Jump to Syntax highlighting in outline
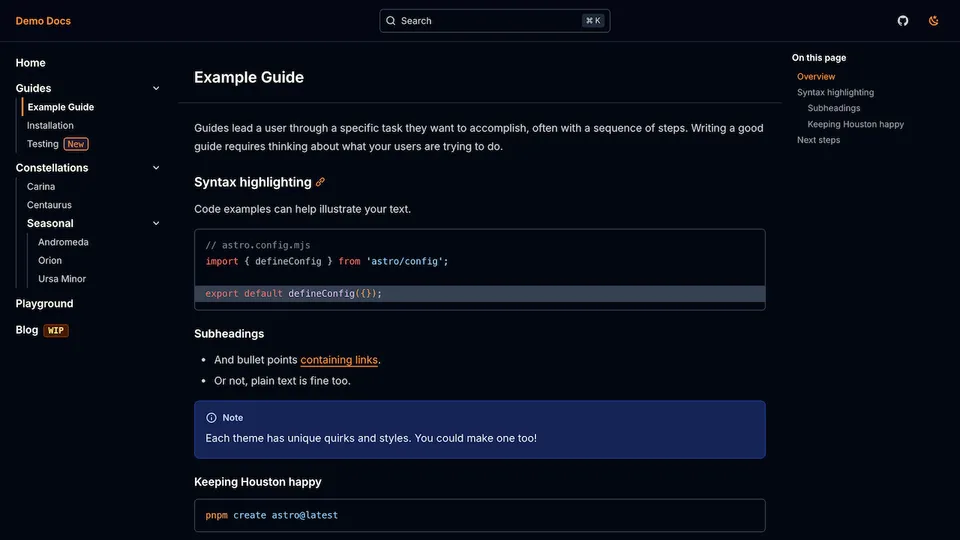960x540 pixels. tap(836, 92)
